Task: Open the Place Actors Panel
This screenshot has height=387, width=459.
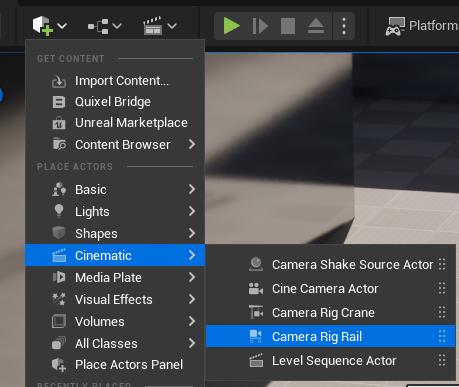Action: pyautogui.click(x=115, y=365)
